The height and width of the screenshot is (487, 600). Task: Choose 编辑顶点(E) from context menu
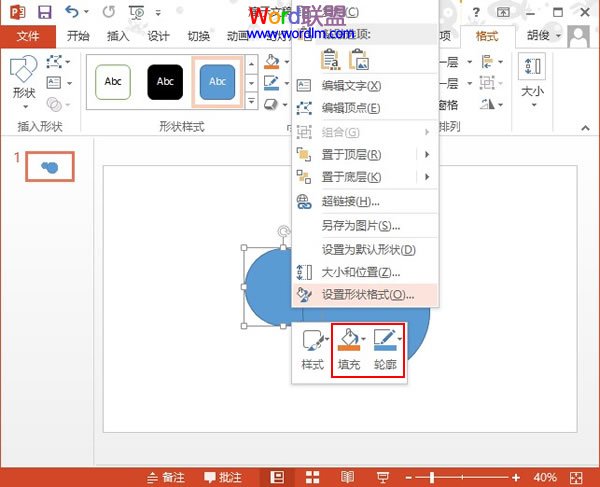(365, 108)
